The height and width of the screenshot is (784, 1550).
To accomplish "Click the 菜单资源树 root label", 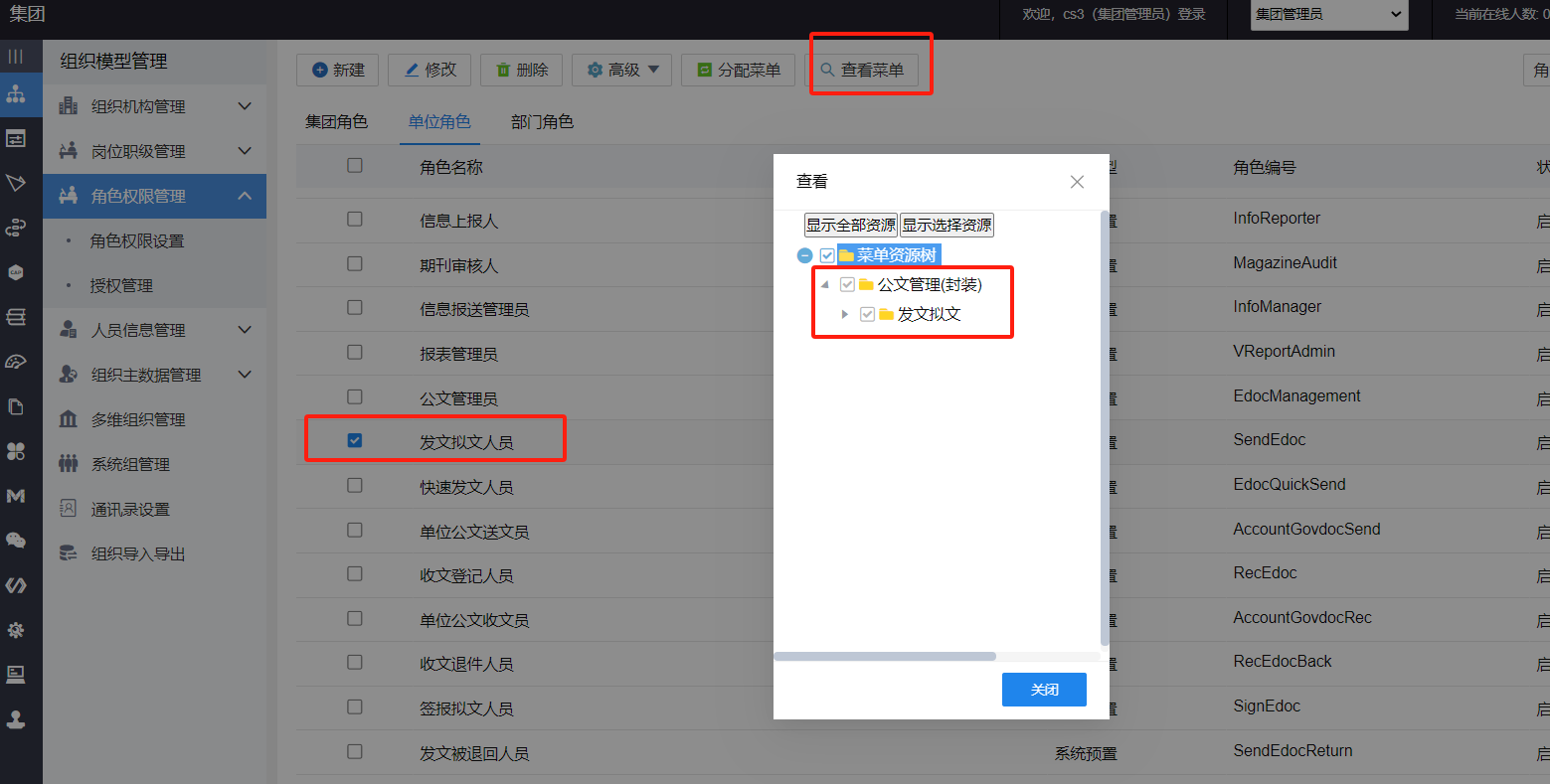I will pos(897,256).
